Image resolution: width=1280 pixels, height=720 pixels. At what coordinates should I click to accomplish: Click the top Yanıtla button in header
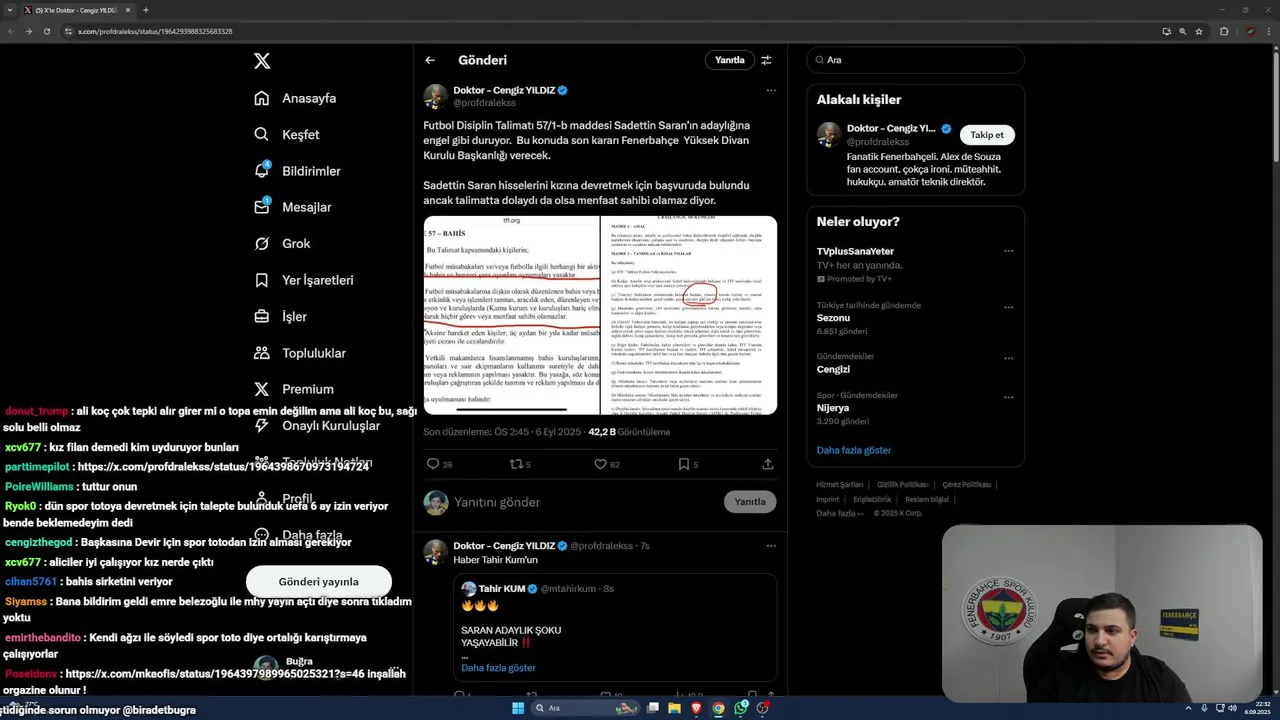tap(729, 60)
